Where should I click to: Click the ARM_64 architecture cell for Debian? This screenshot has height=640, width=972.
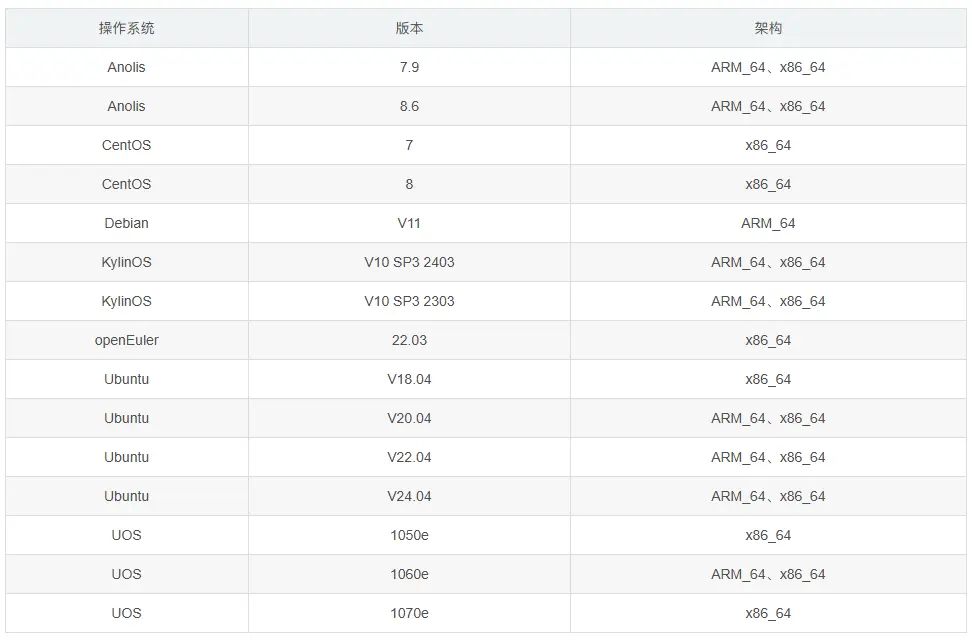click(x=768, y=223)
